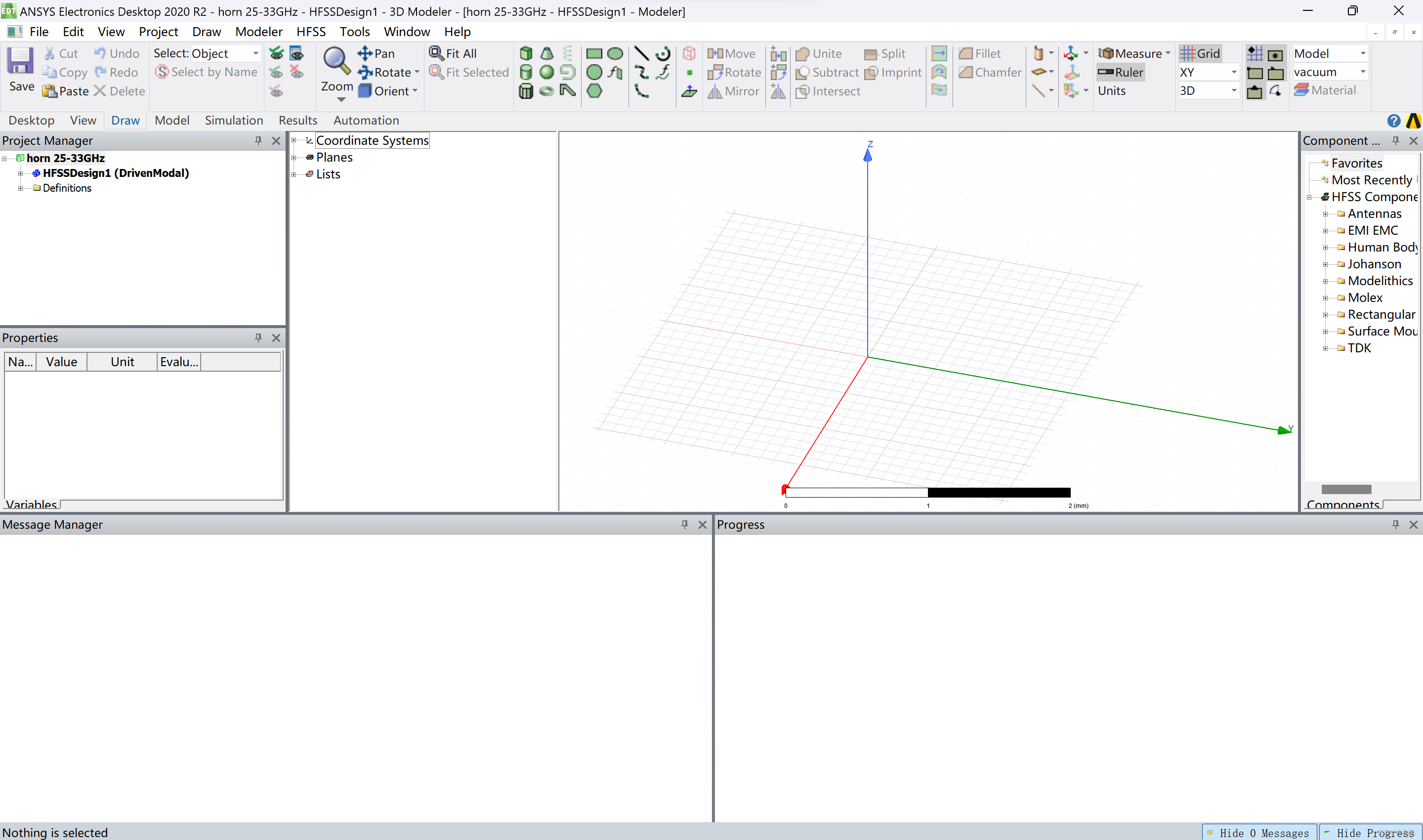Screen dimensions: 1423x840
Task: Expand the Coordinate Systems tree item
Action: 294,140
